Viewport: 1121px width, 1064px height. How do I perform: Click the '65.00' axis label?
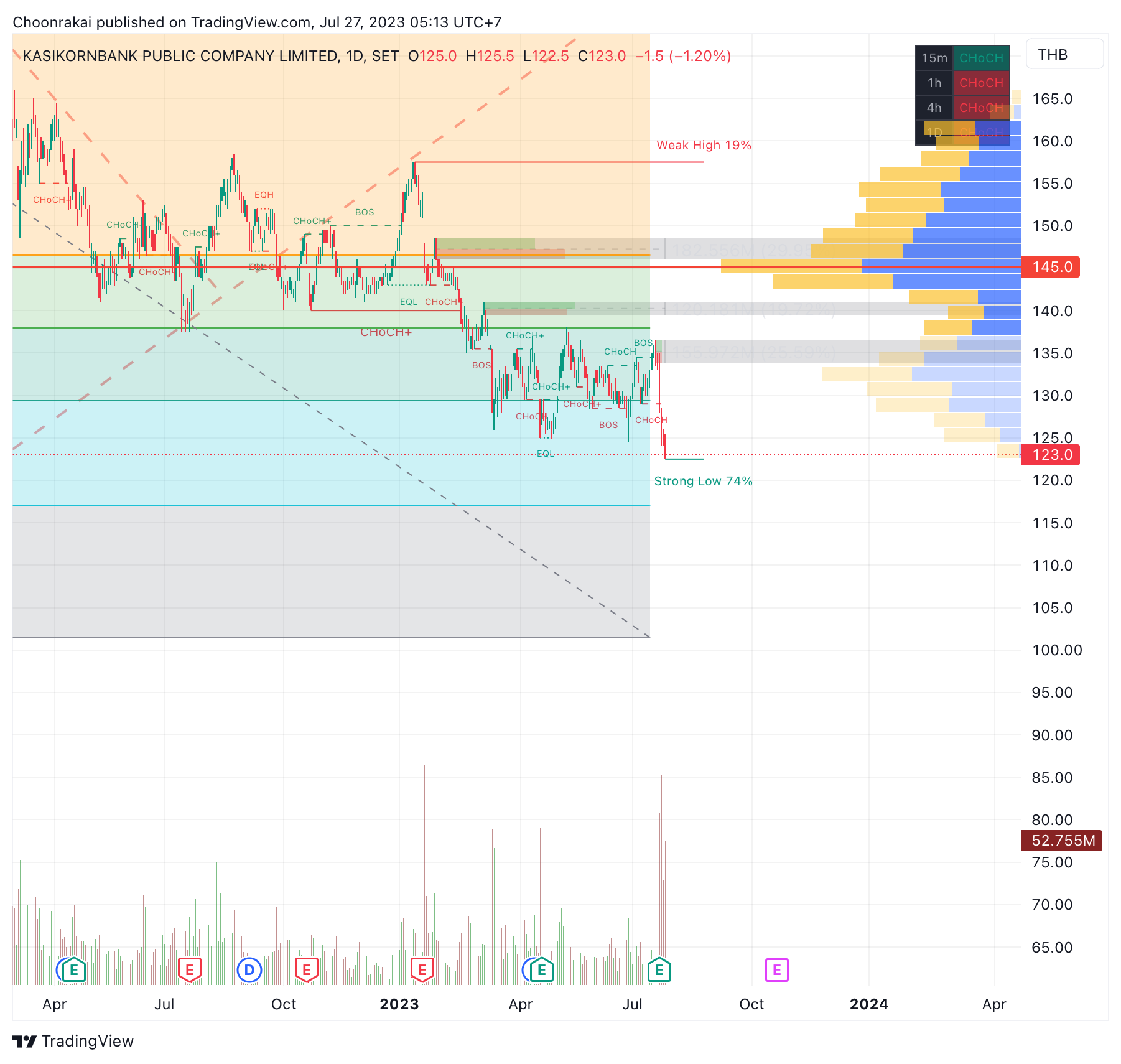click(x=1053, y=948)
